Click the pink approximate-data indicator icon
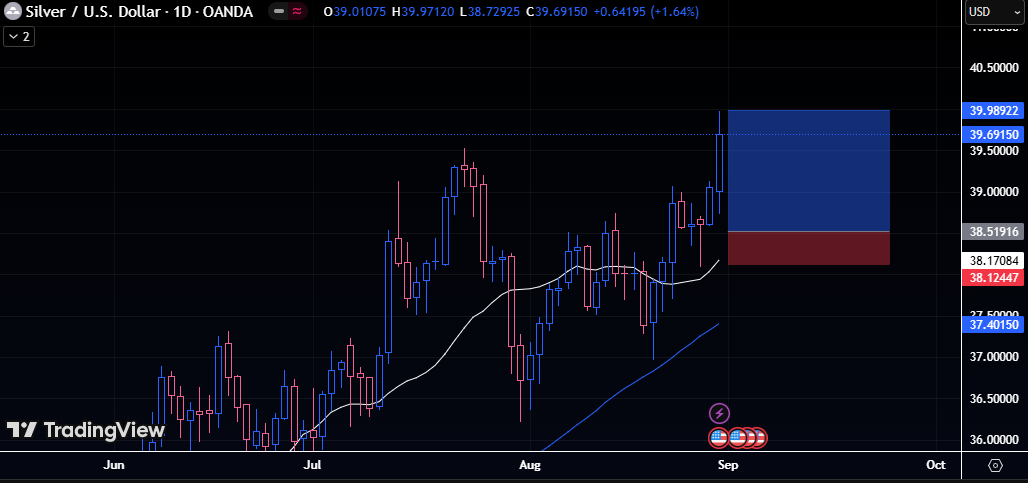 pyautogui.click(x=298, y=12)
